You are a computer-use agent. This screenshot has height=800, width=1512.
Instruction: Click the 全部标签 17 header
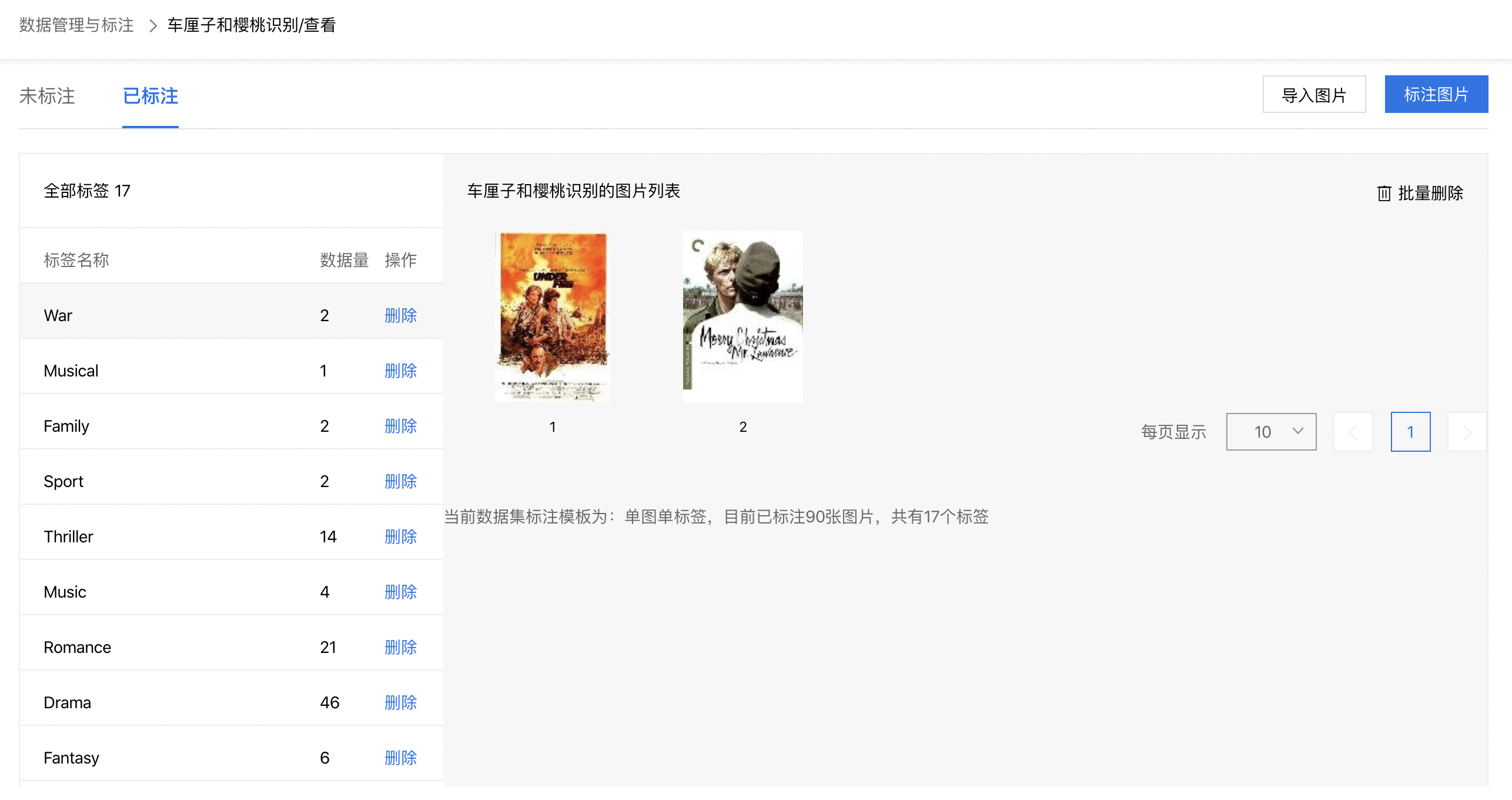coord(87,191)
